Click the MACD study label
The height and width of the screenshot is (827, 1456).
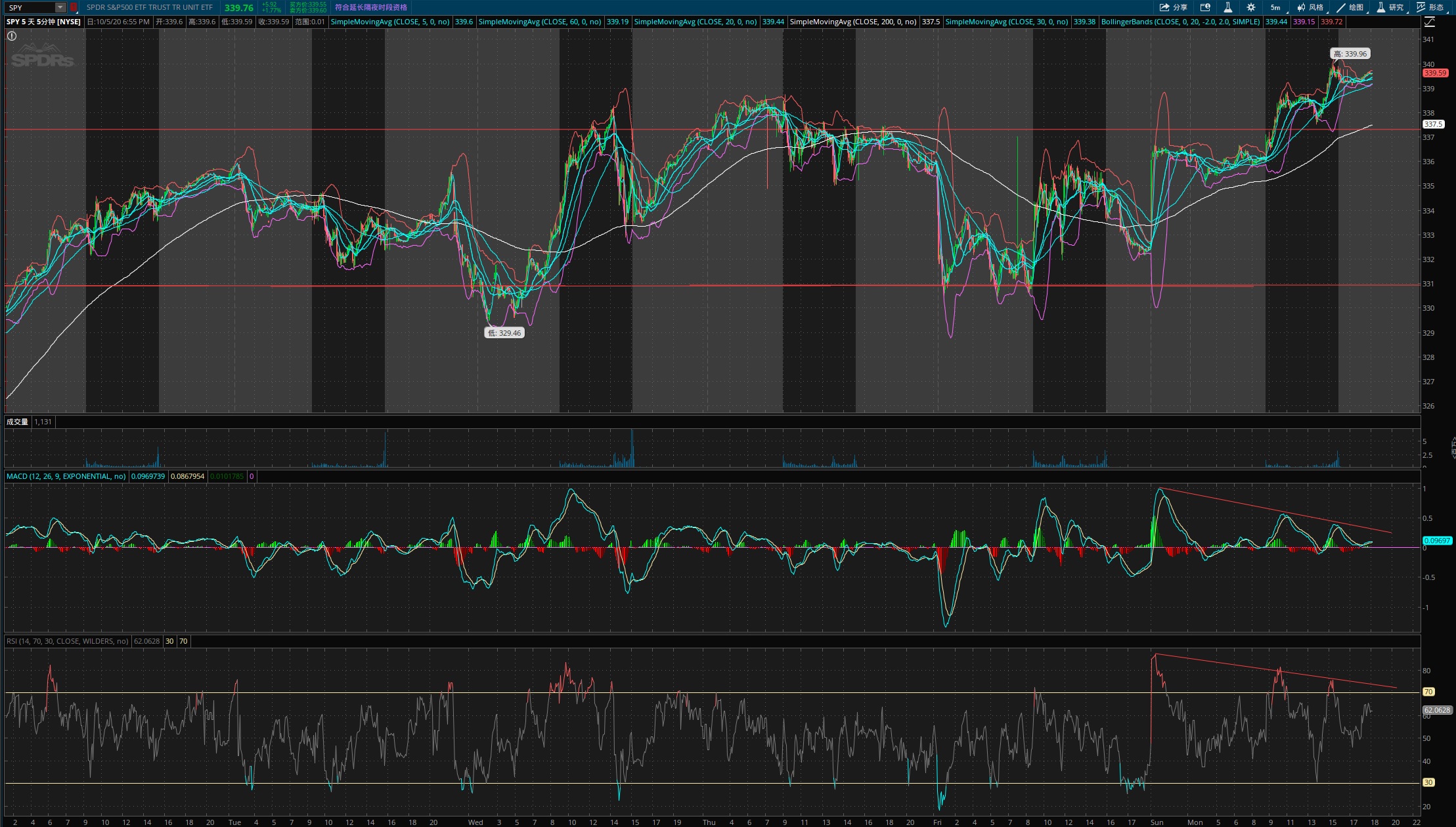click(x=66, y=476)
